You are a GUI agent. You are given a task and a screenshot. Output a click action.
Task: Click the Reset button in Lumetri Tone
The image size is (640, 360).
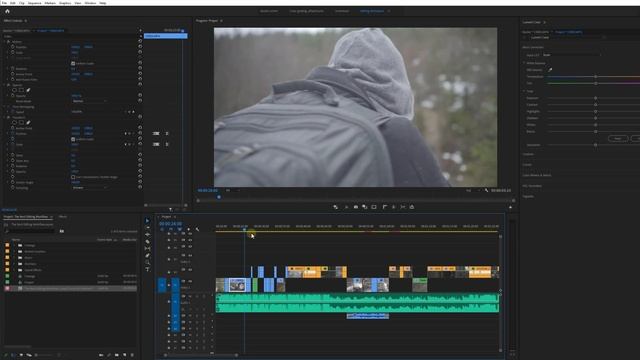pyautogui.click(x=618, y=138)
